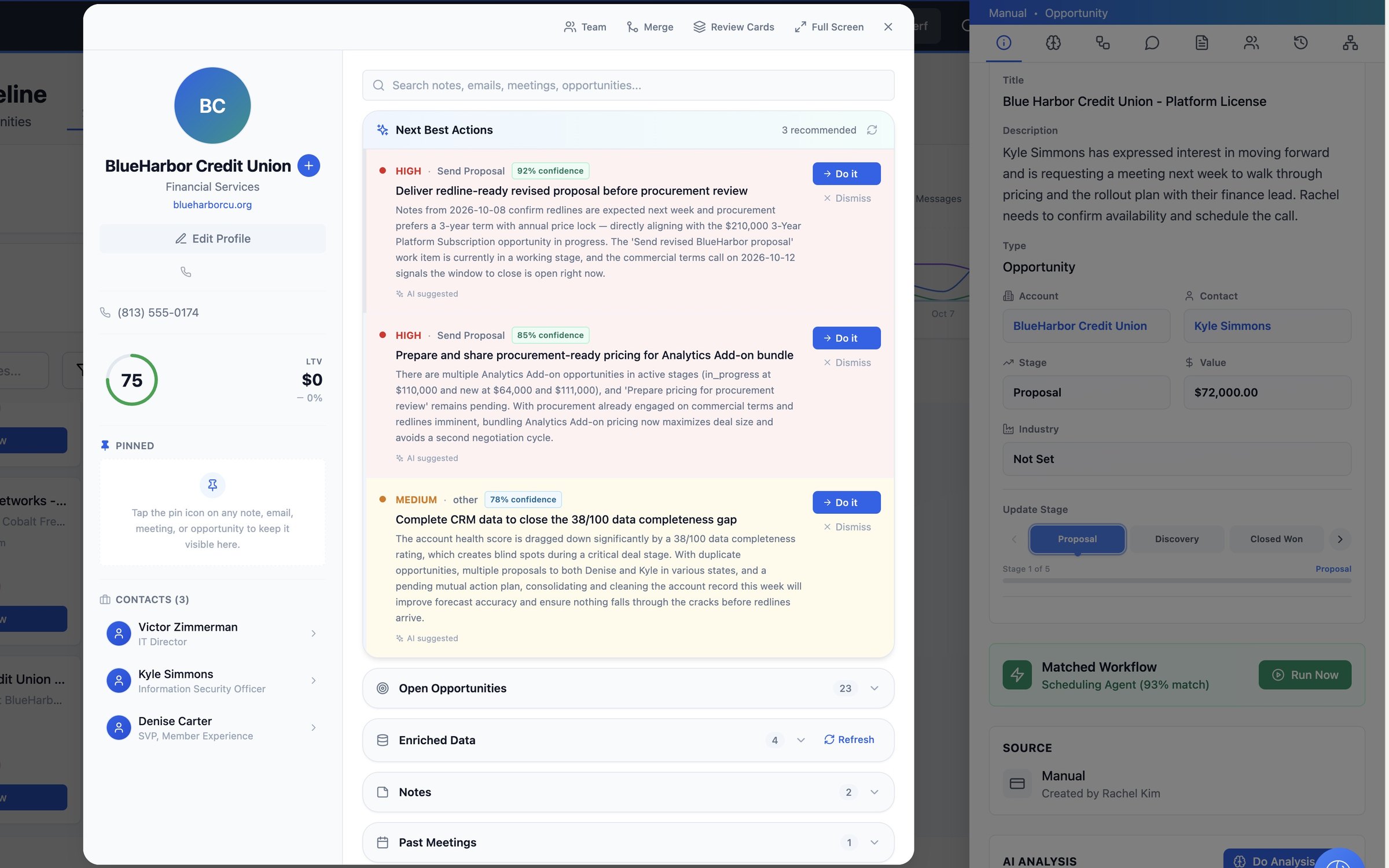Click Merge in modal header
1389x868 pixels.
(650, 27)
